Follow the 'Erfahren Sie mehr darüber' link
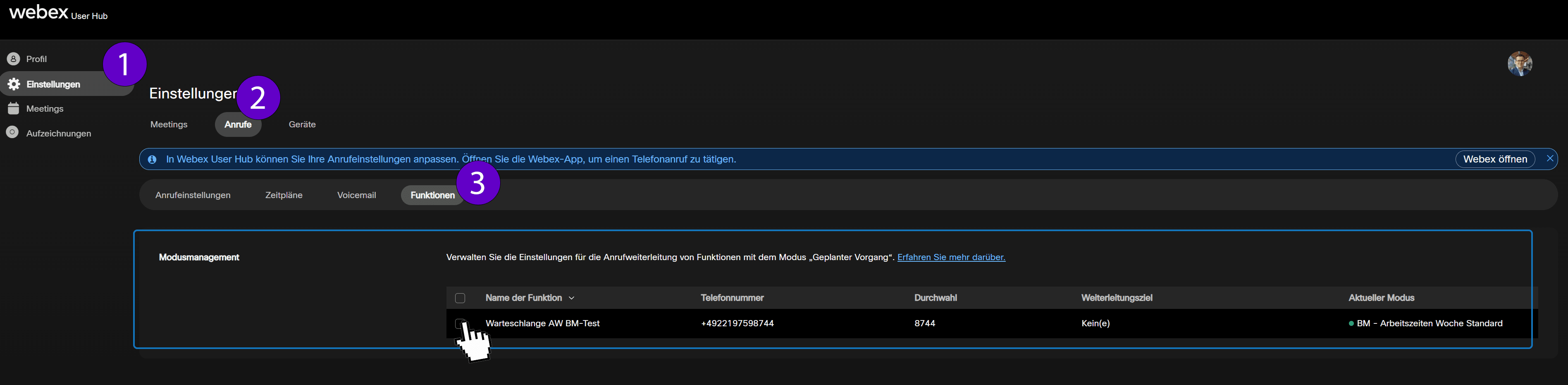The width and height of the screenshot is (1568, 385). click(951, 257)
